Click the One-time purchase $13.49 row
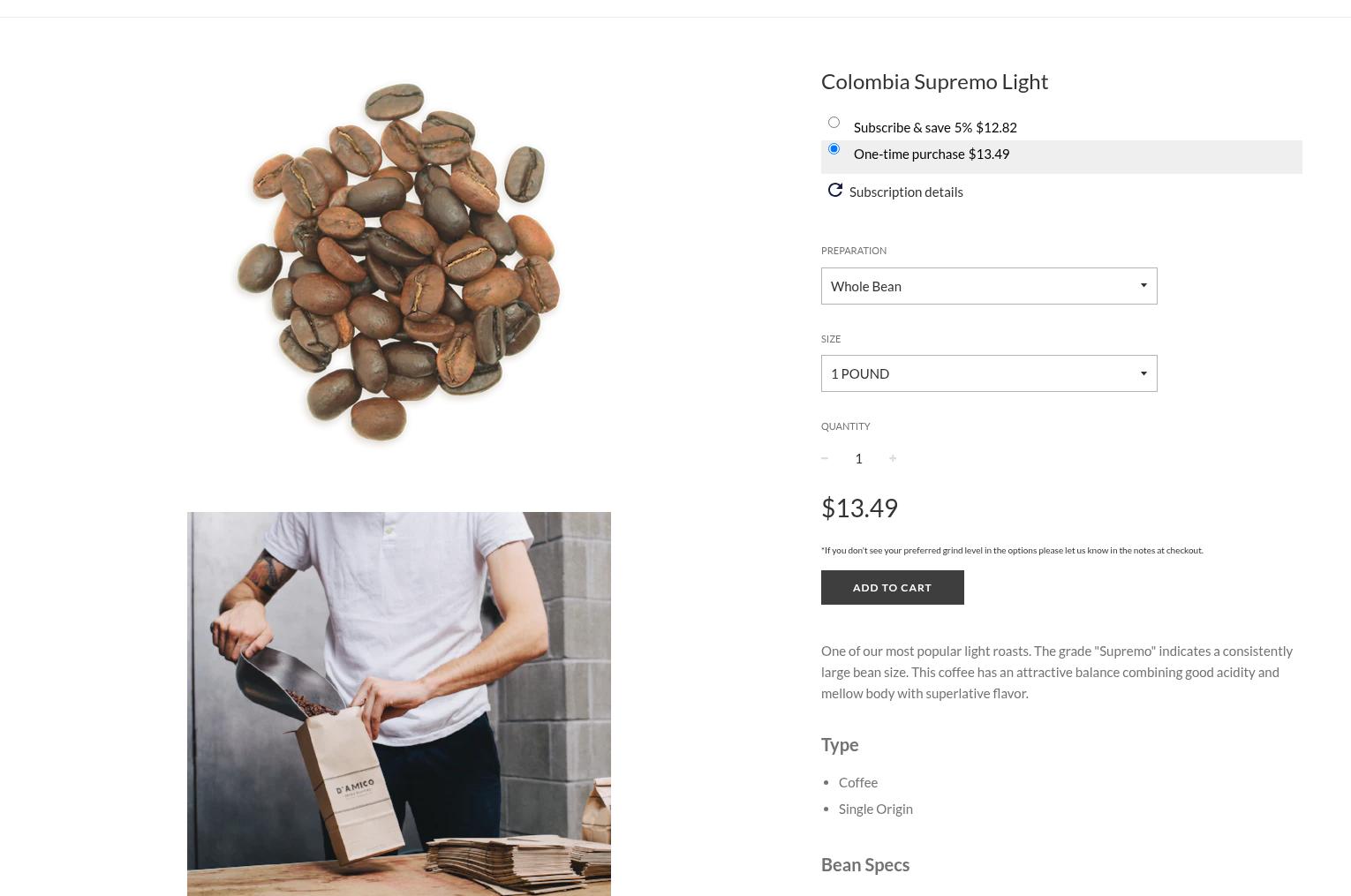The height and width of the screenshot is (896, 1351). pyautogui.click(x=1061, y=156)
